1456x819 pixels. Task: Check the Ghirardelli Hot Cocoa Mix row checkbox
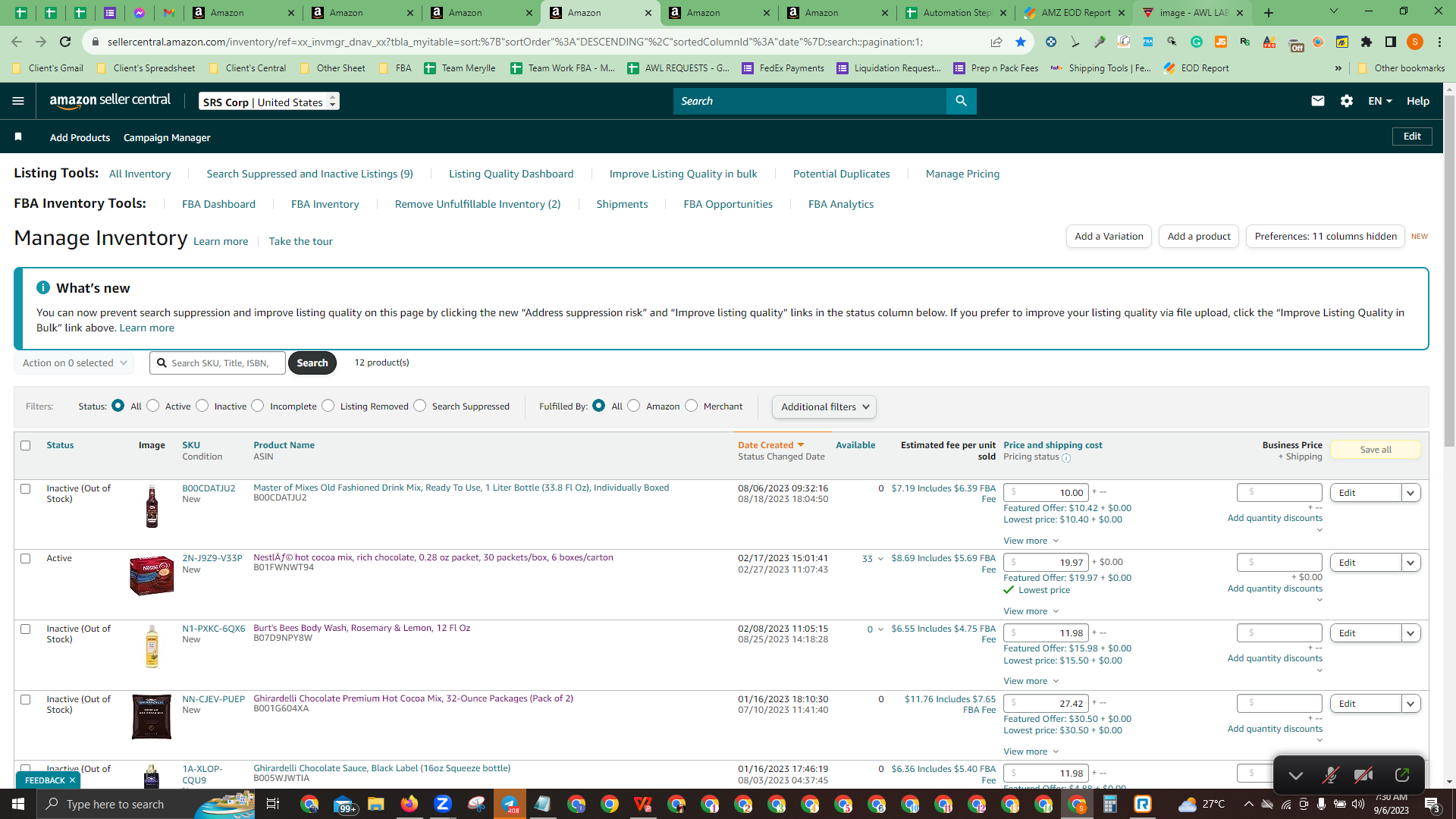pos(26,699)
